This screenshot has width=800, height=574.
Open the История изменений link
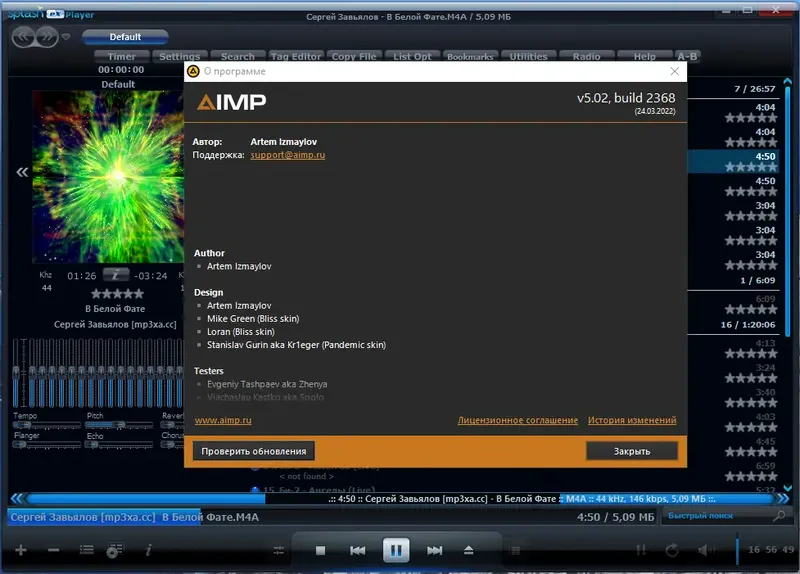pyautogui.click(x=632, y=420)
